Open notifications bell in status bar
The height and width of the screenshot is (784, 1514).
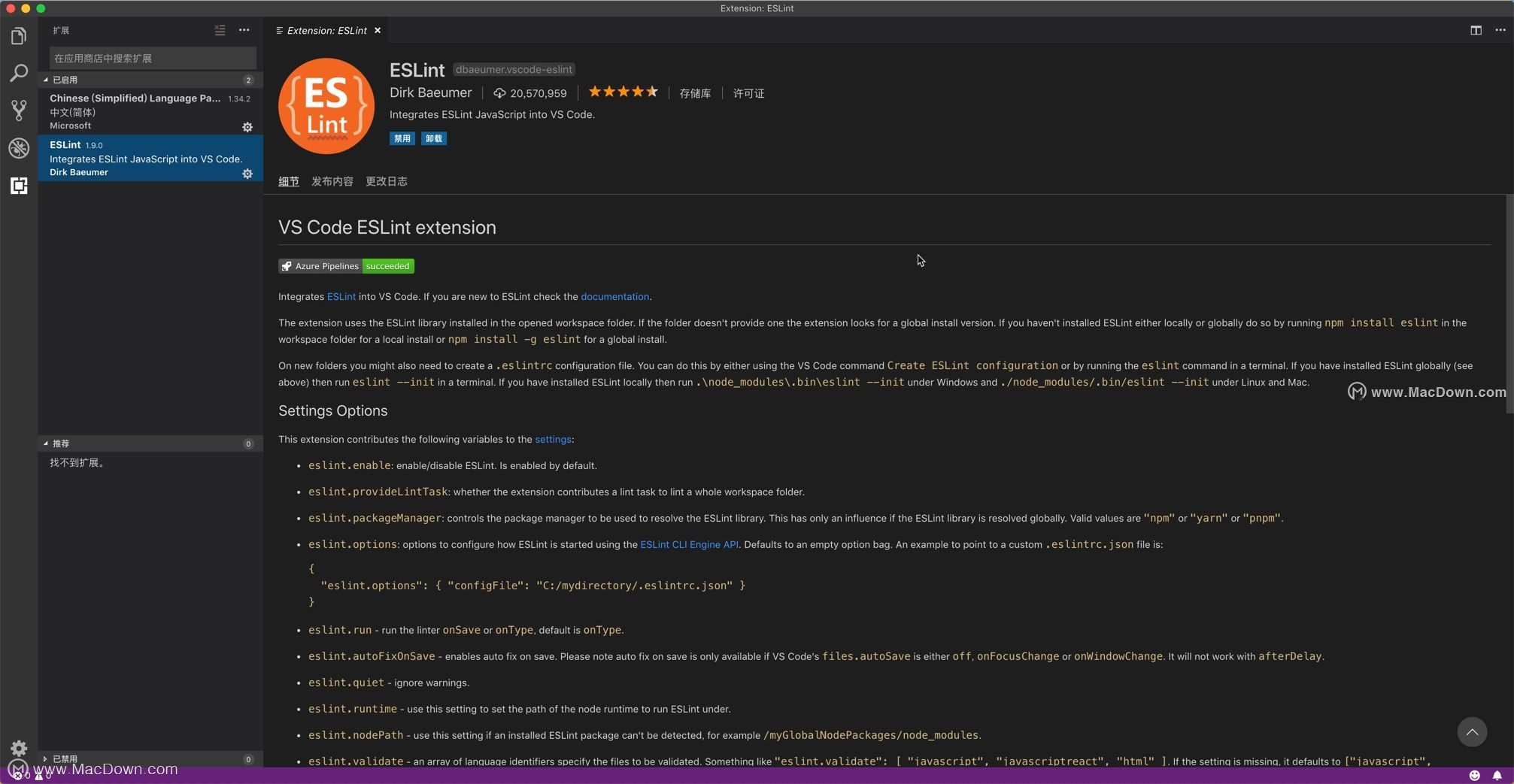pyautogui.click(x=1497, y=775)
